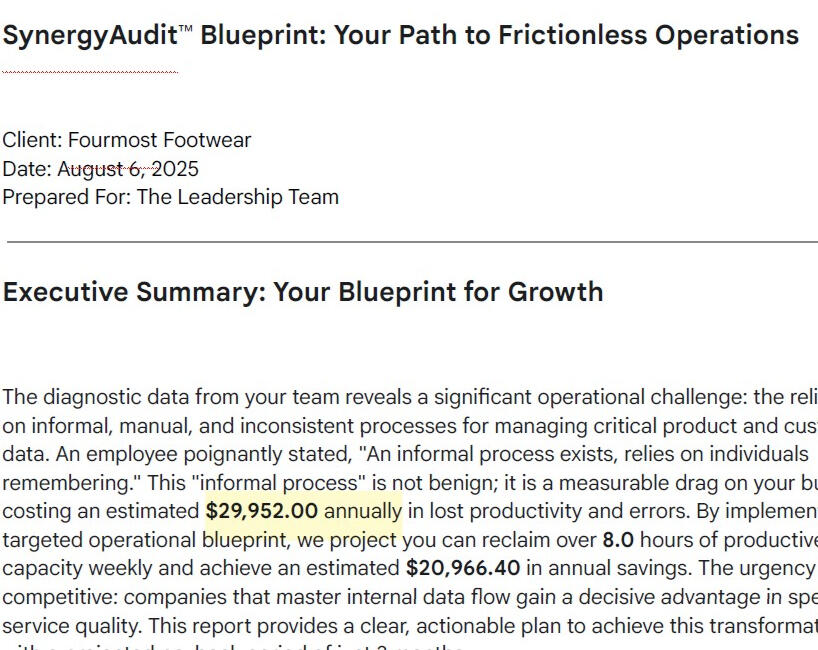This screenshot has width=818, height=650.
Task: Click the horizontal divider line below the header
Action: [x=410, y=242]
